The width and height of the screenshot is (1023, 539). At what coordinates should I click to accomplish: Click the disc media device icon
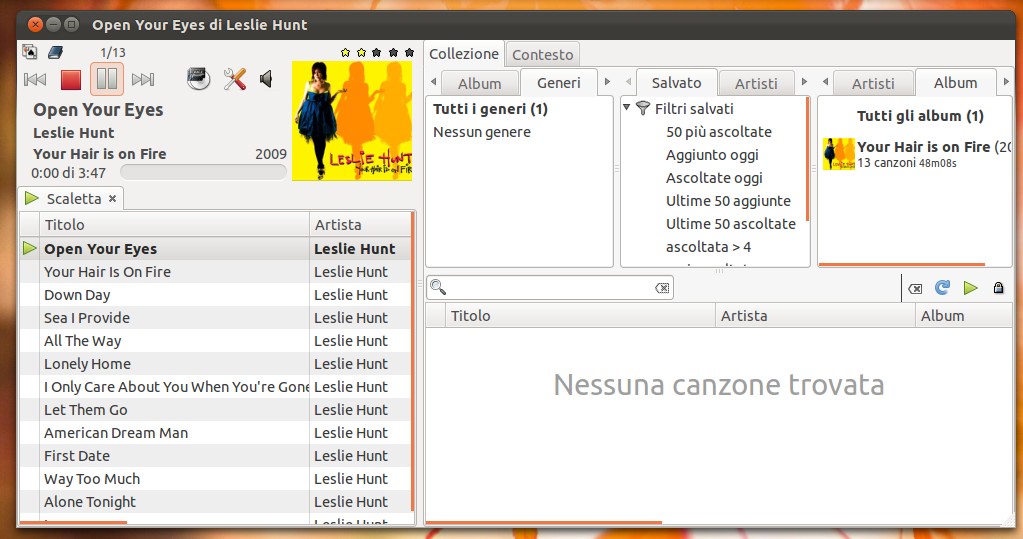tap(198, 79)
